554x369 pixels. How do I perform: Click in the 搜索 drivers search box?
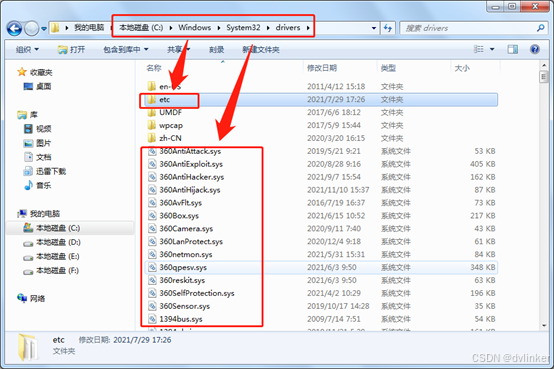469,28
